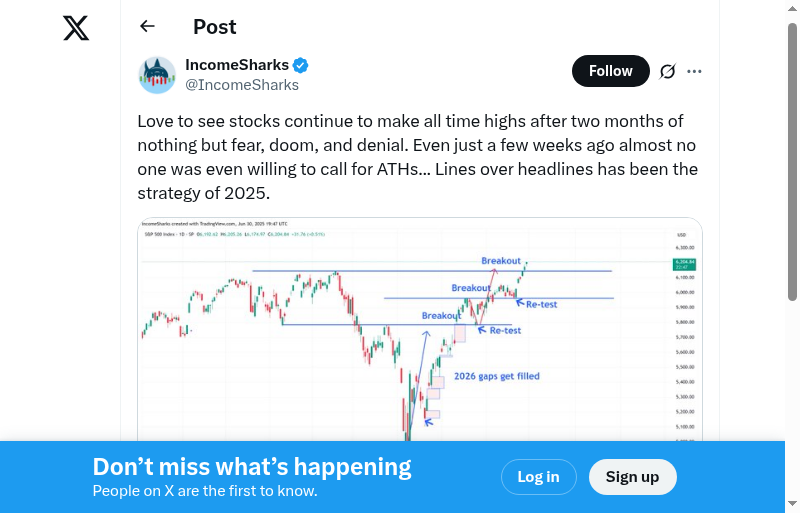Click the vertical scrollbar thumb
Image resolution: width=800 pixels, height=513 pixels.
point(793,160)
